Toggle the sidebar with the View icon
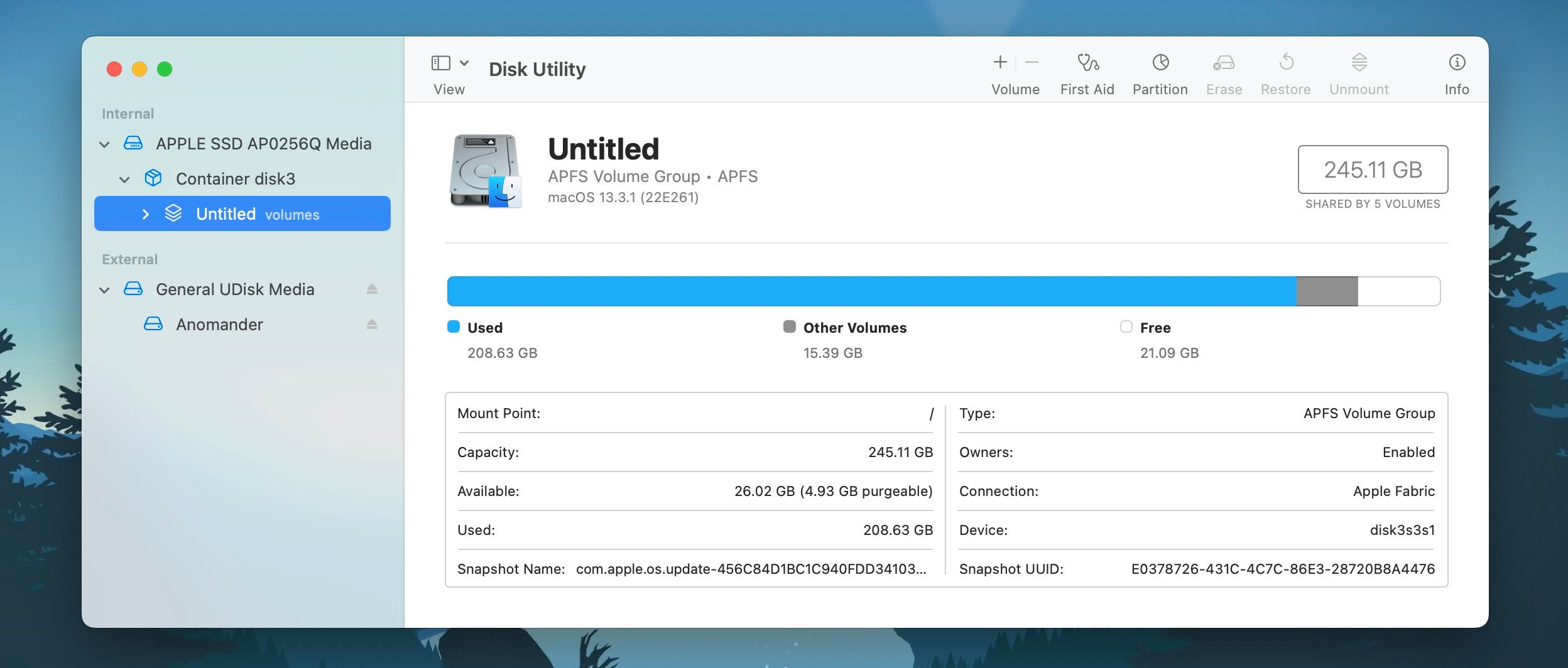 440,63
